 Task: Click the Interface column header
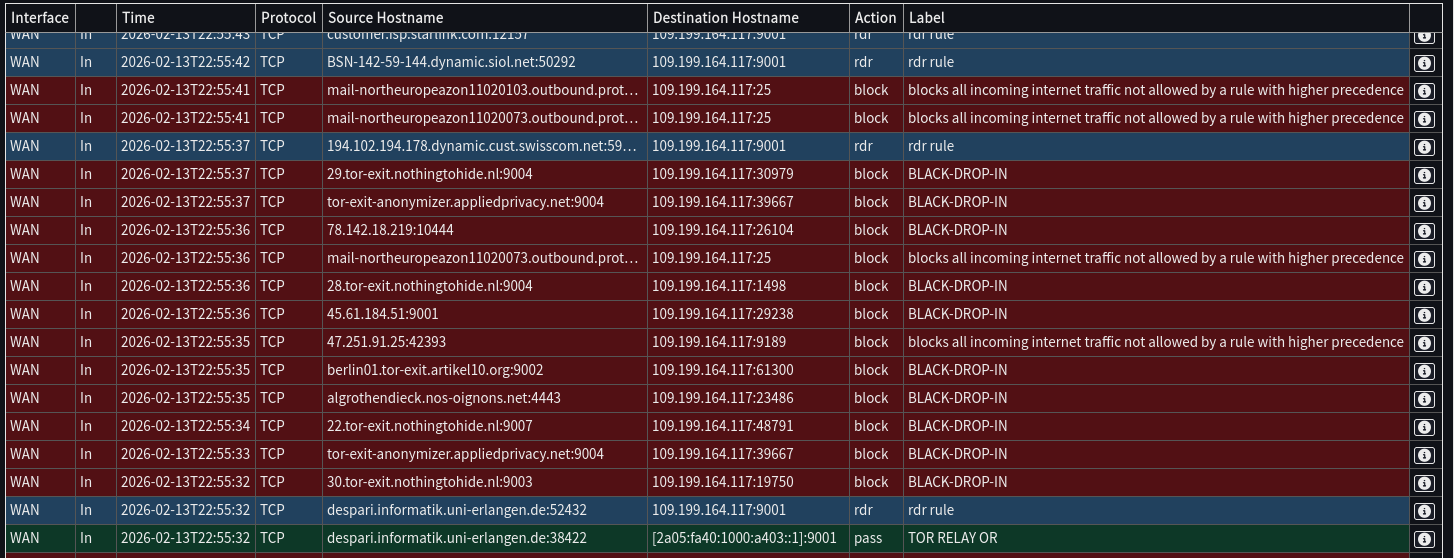point(40,17)
